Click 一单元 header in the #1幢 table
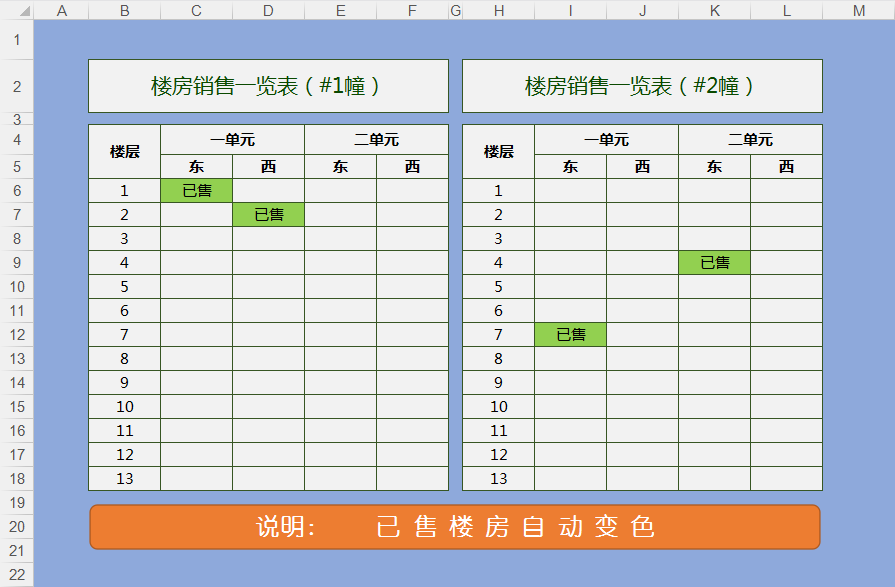Image resolution: width=895 pixels, height=587 pixels. tap(232, 140)
